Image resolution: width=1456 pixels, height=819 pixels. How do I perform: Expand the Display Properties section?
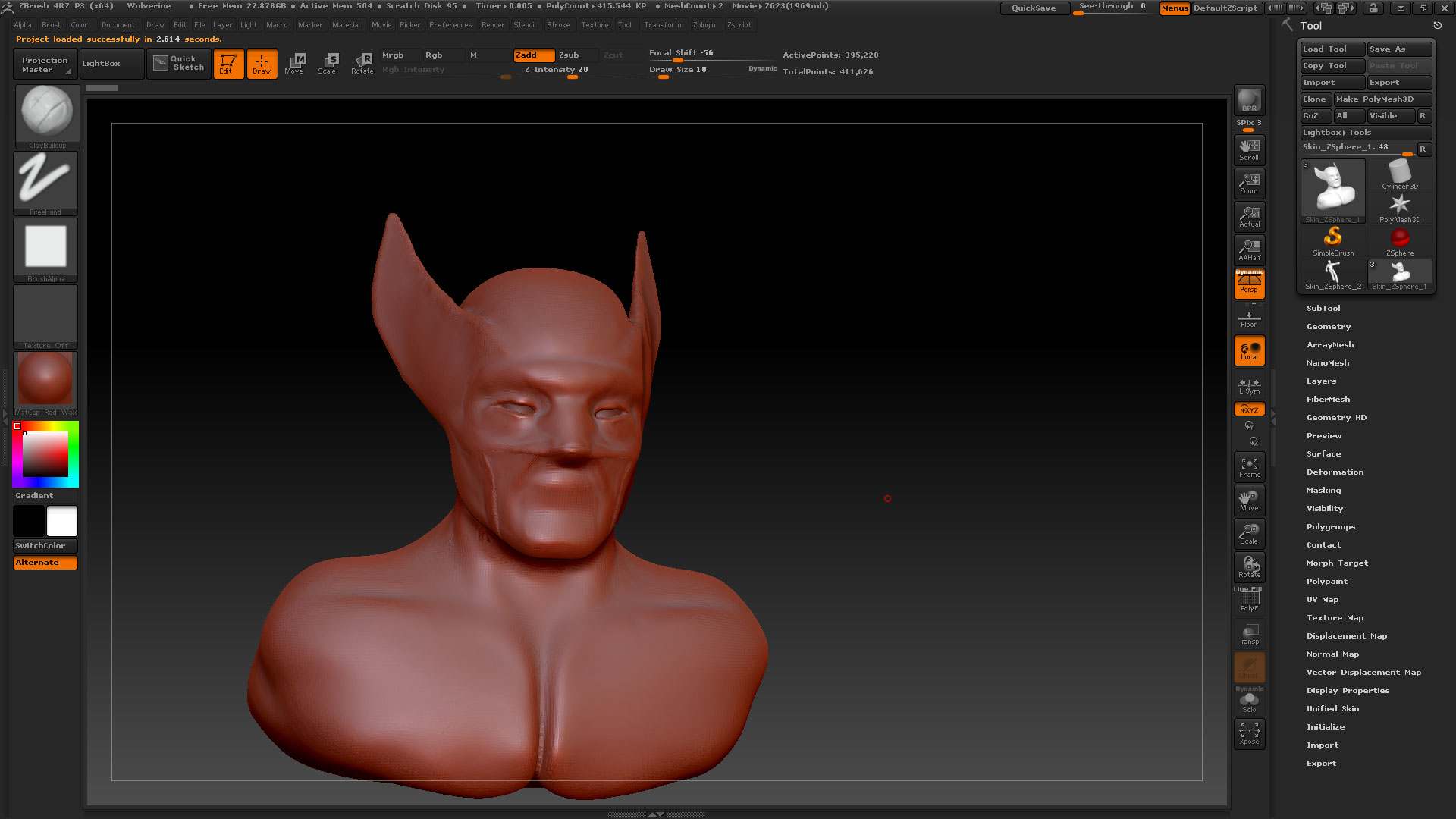(x=1348, y=691)
